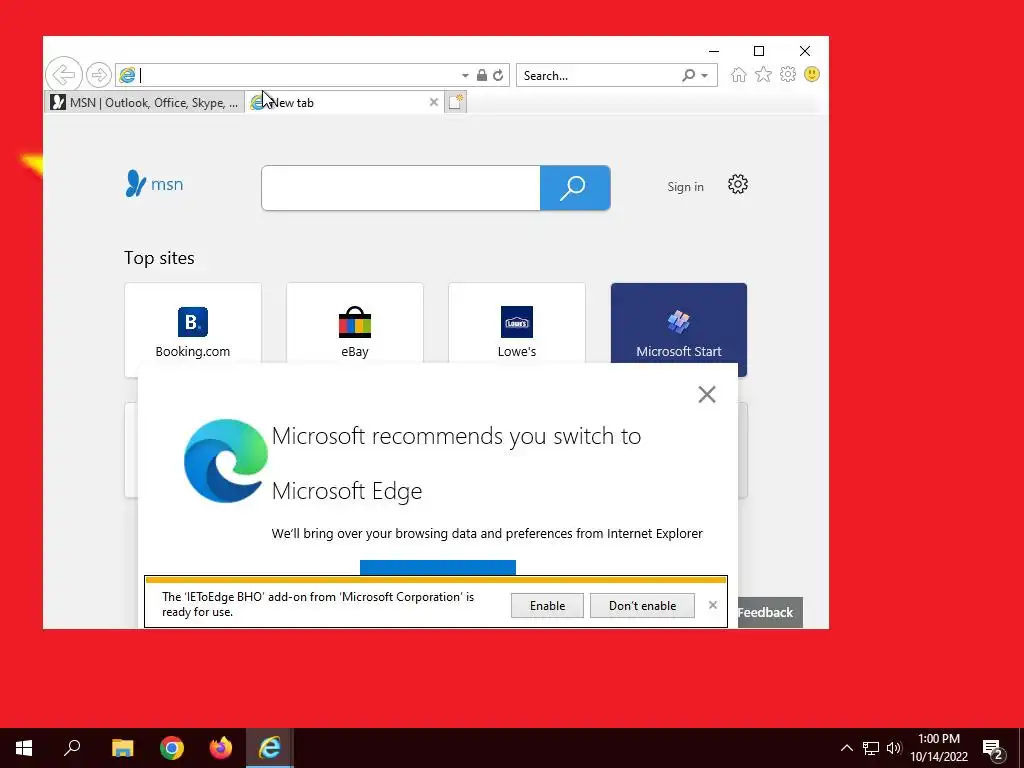Open the Lowe's top site tile
The width and height of the screenshot is (1024, 768).
(517, 324)
